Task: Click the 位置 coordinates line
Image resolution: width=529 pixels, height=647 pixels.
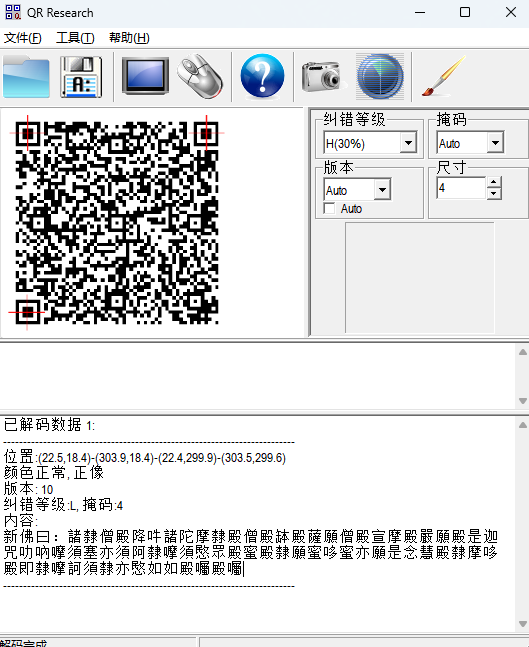Action: click(x=145, y=458)
